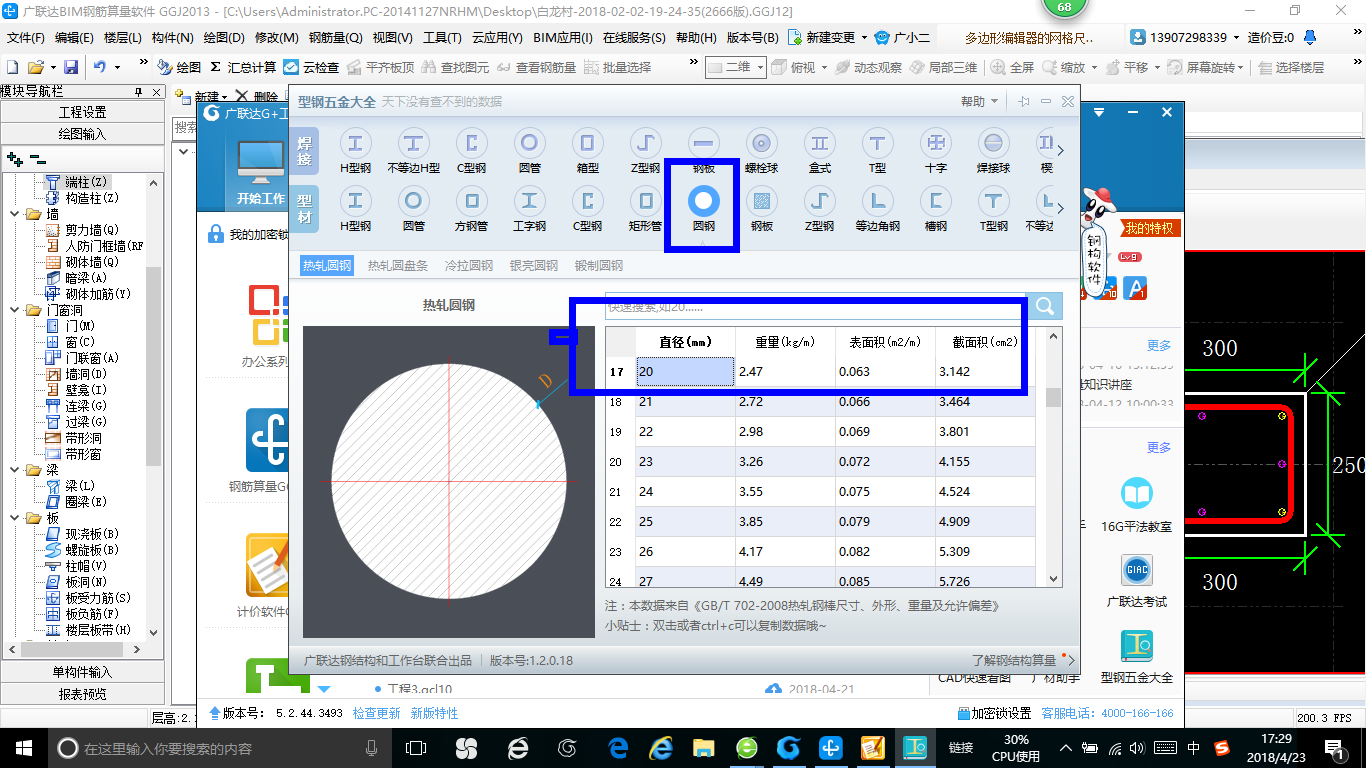Select rolled 钢板 icon in 型材 row
1366x768 pixels.
(x=761, y=209)
